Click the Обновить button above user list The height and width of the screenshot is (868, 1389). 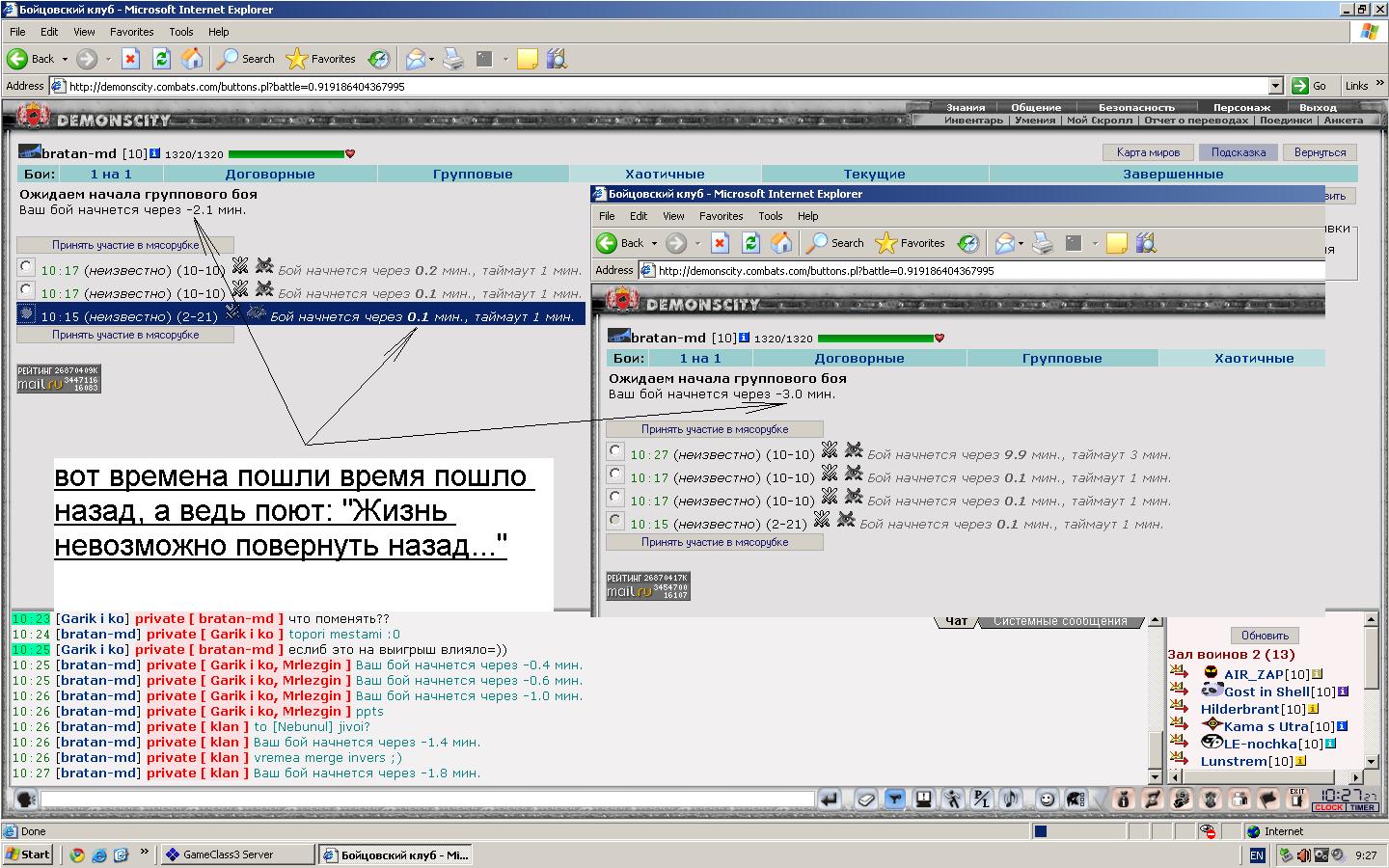pyautogui.click(x=1265, y=636)
